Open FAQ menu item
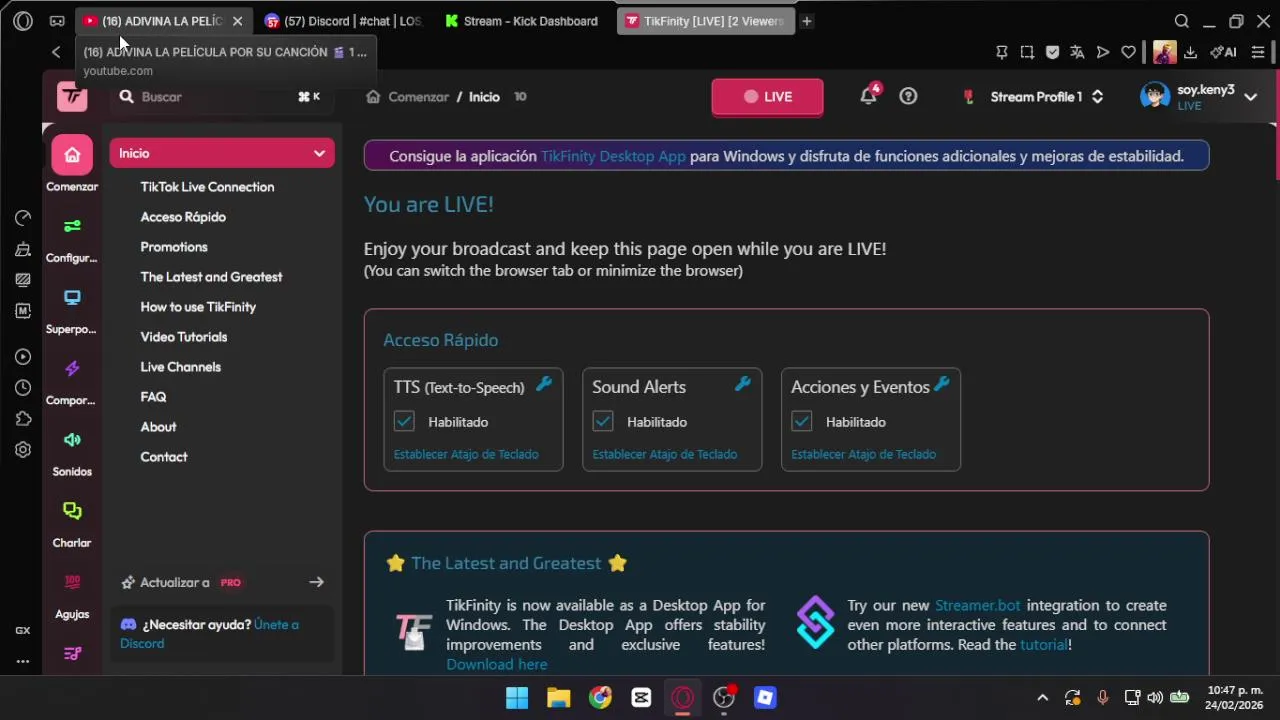 [153, 397]
